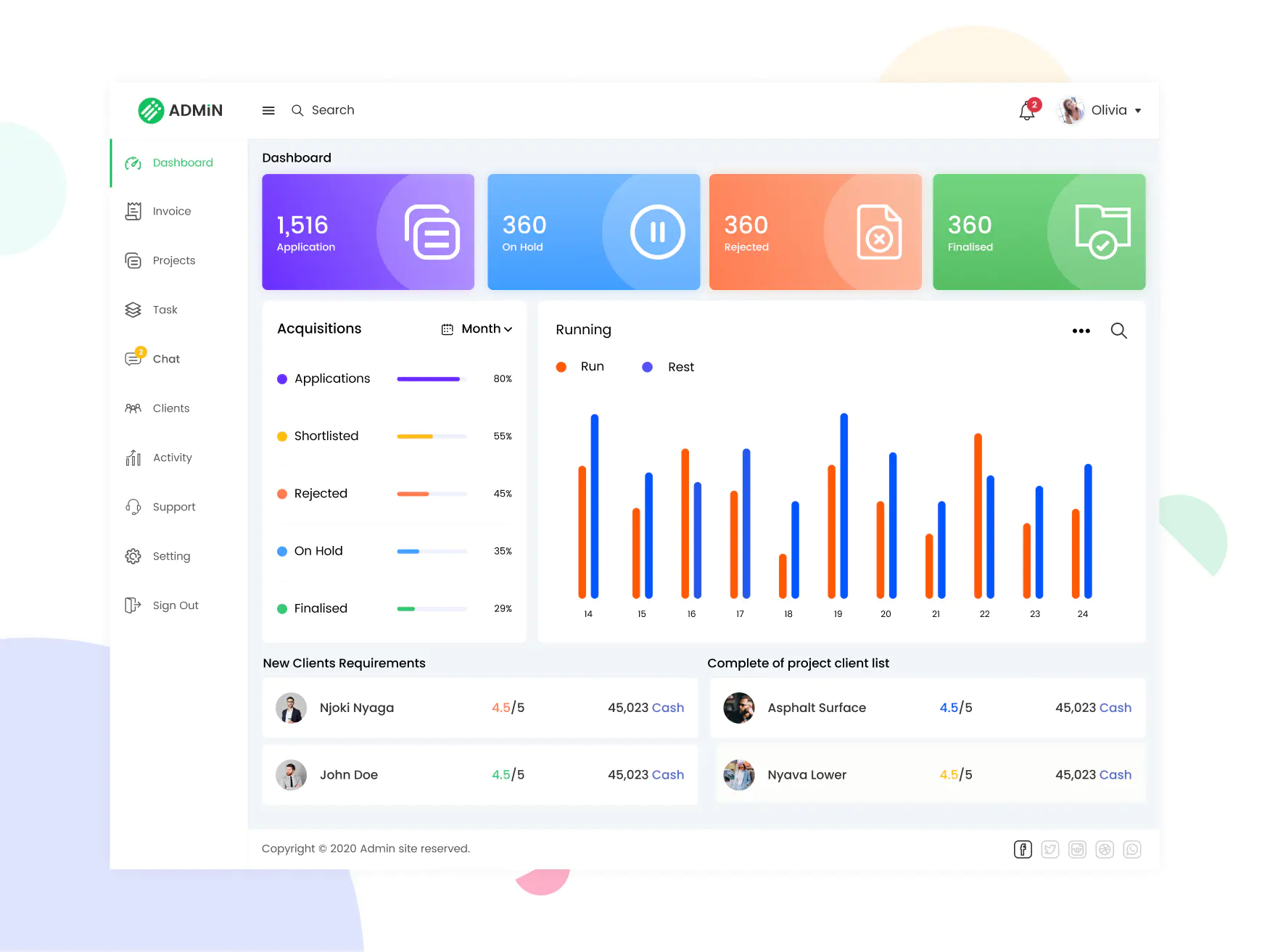Open the Projects sidebar icon

click(x=133, y=260)
